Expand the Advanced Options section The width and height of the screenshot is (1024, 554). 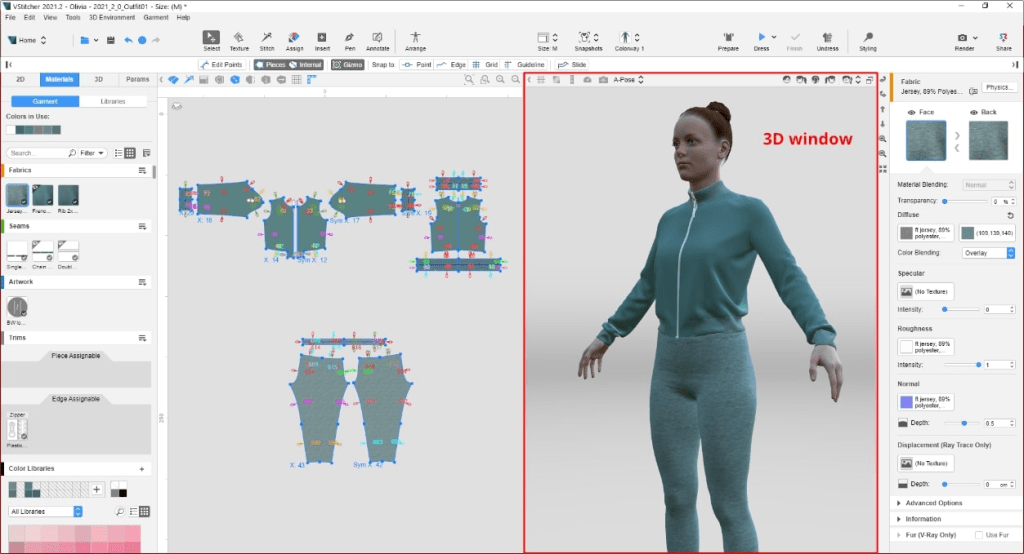934,503
